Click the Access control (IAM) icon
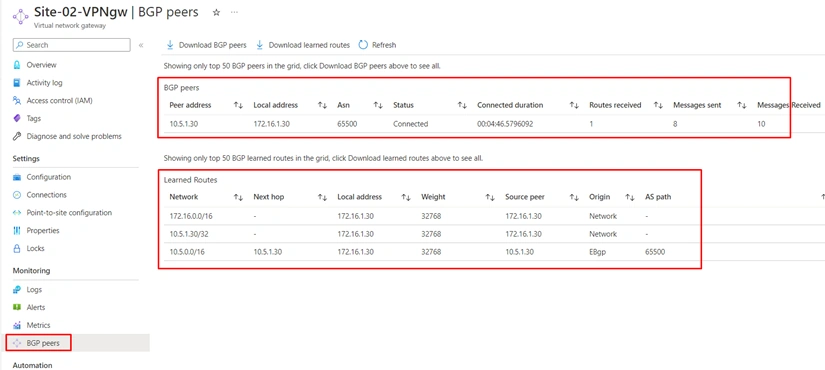The width and height of the screenshot is (825, 370). click(17, 101)
